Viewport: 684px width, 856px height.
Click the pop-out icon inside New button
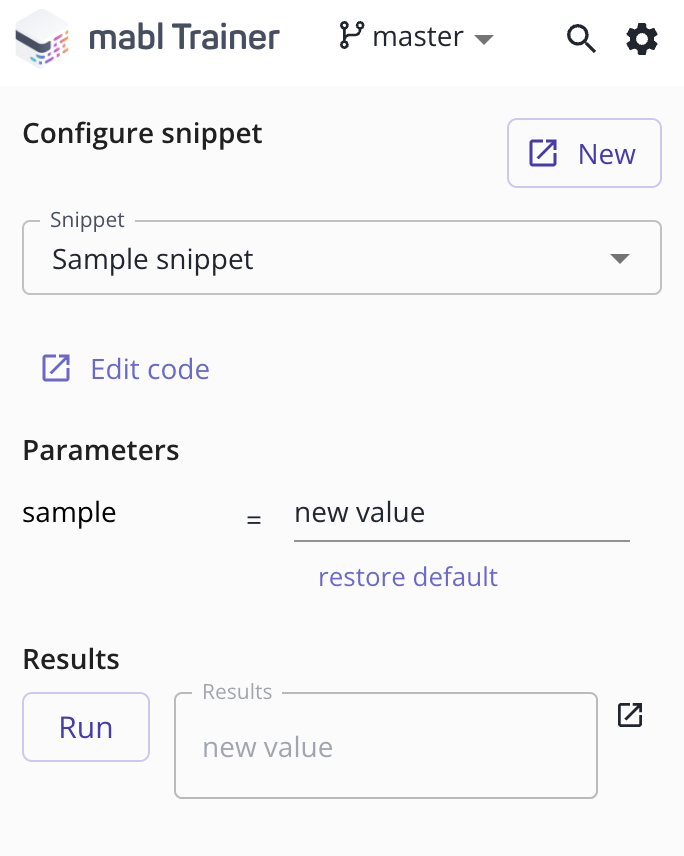pyautogui.click(x=543, y=153)
